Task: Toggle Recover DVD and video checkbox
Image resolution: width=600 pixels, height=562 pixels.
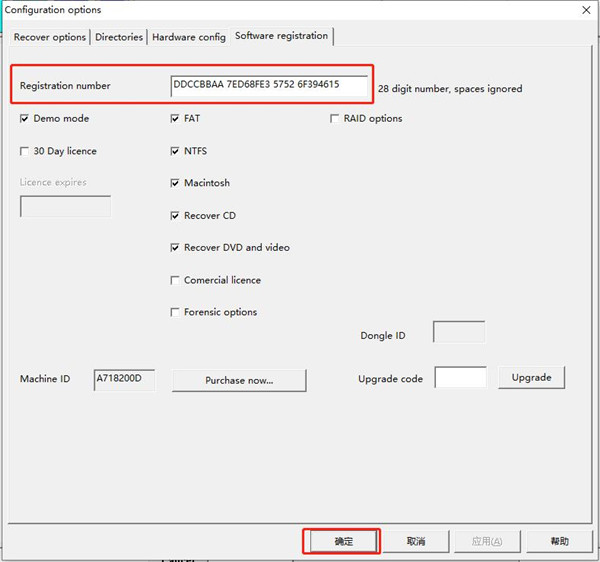Action: click(x=176, y=248)
